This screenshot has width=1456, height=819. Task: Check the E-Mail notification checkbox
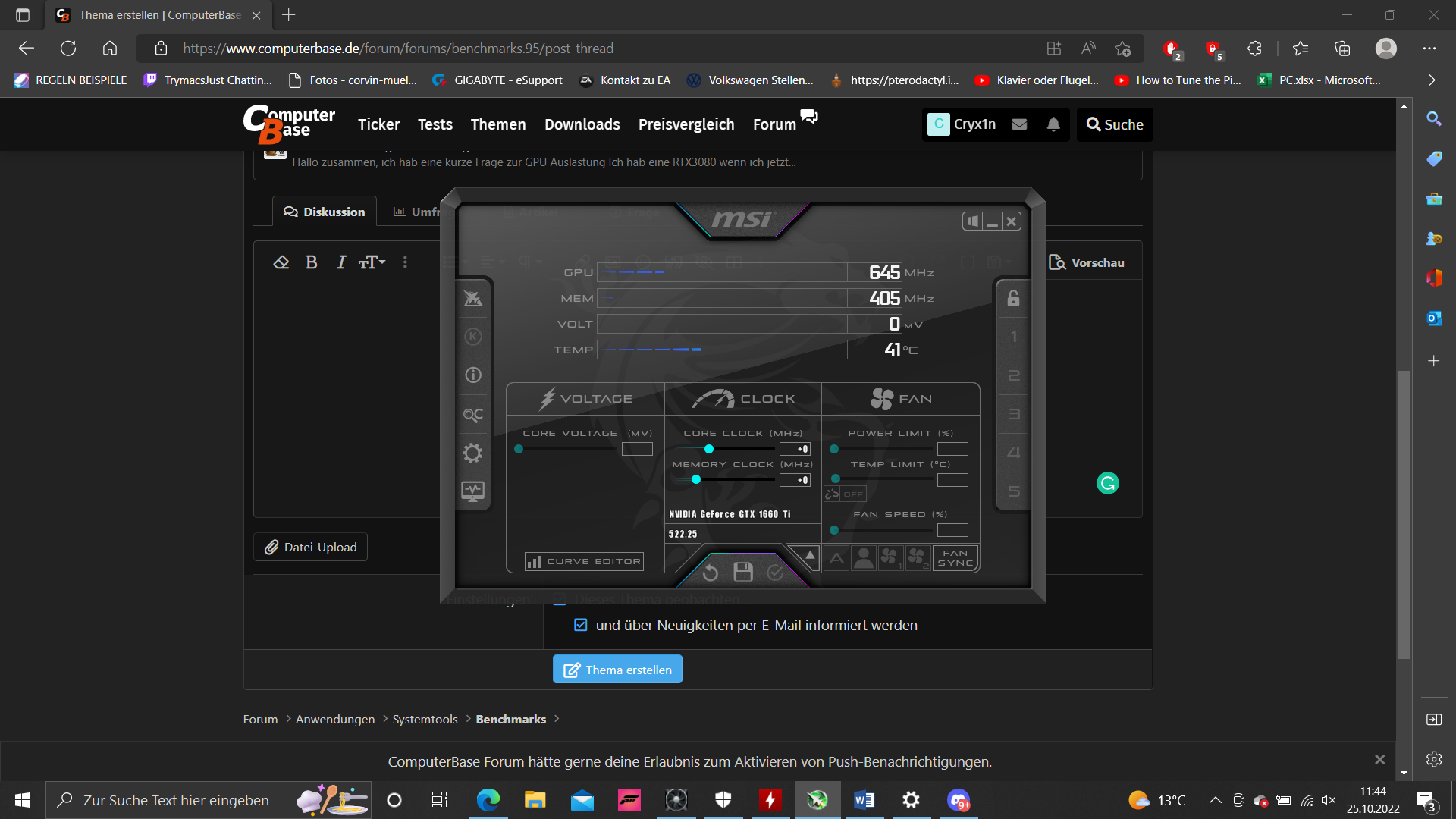tap(581, 625)
